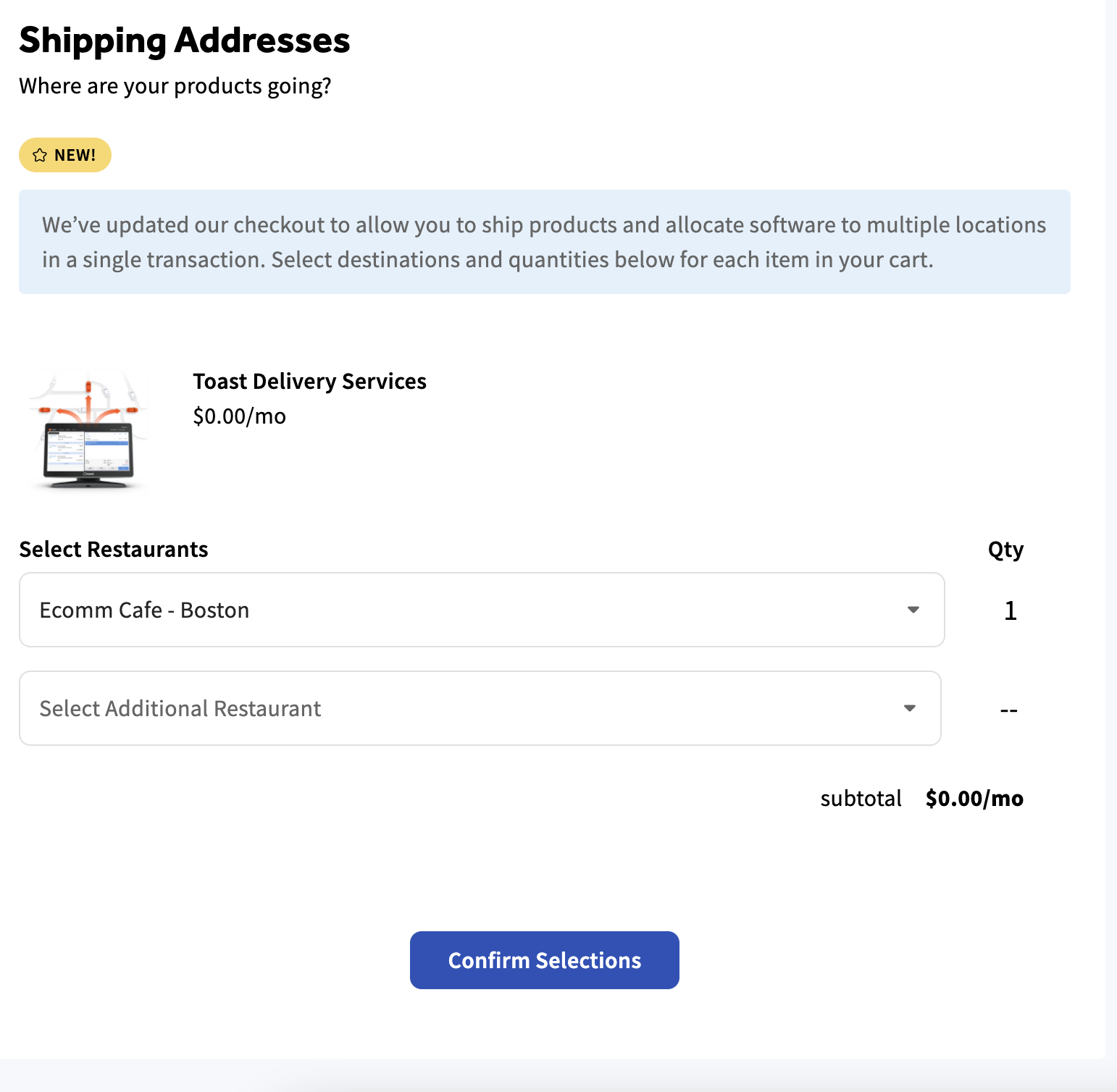Click the chevron on Select Additional Restaurant field
This screenshot has height=1092, width=1117.
coord(910,708)
